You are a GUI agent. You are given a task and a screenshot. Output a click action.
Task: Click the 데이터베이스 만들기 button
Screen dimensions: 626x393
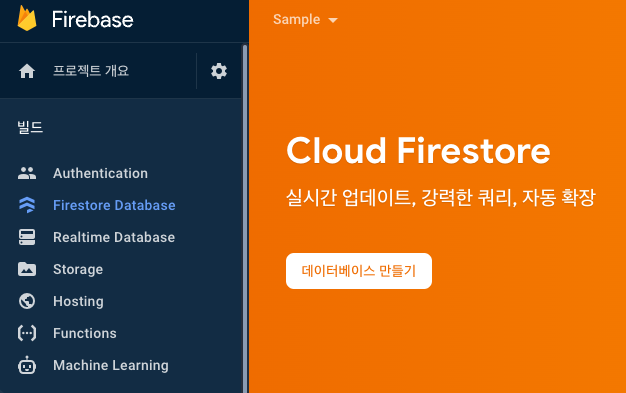pyautogui.click(x=359, y=271)
